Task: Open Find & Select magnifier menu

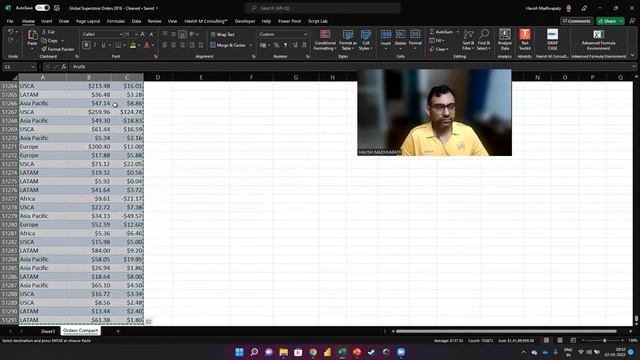Action: click(x=484, y=40)
